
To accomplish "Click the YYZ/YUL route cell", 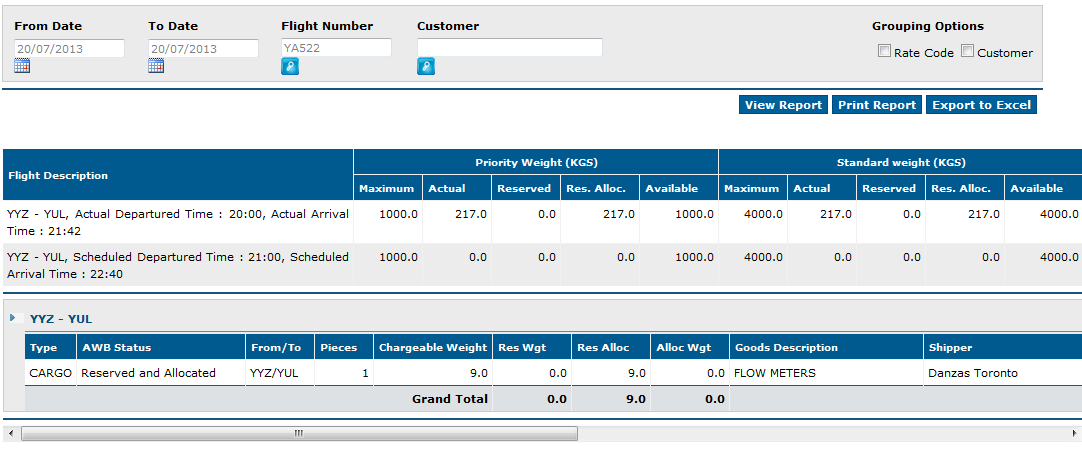I will tap(280, 373).
